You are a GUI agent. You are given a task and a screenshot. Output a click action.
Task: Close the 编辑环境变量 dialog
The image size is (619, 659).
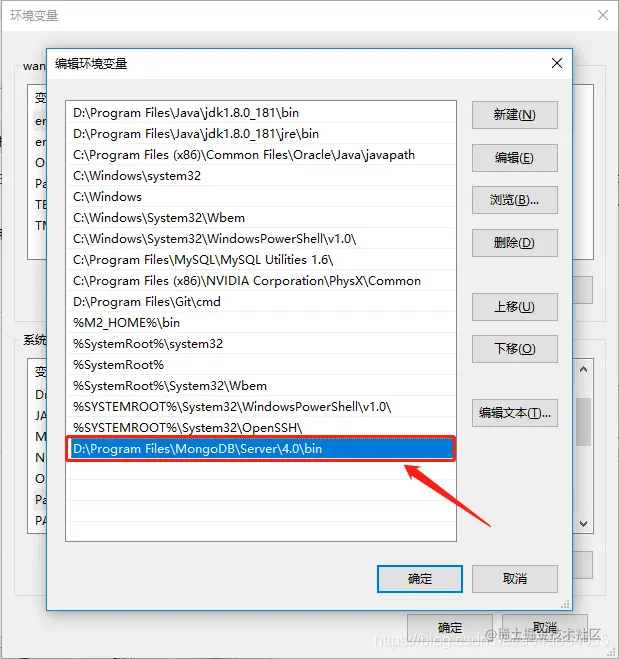(x=557, y=63)
